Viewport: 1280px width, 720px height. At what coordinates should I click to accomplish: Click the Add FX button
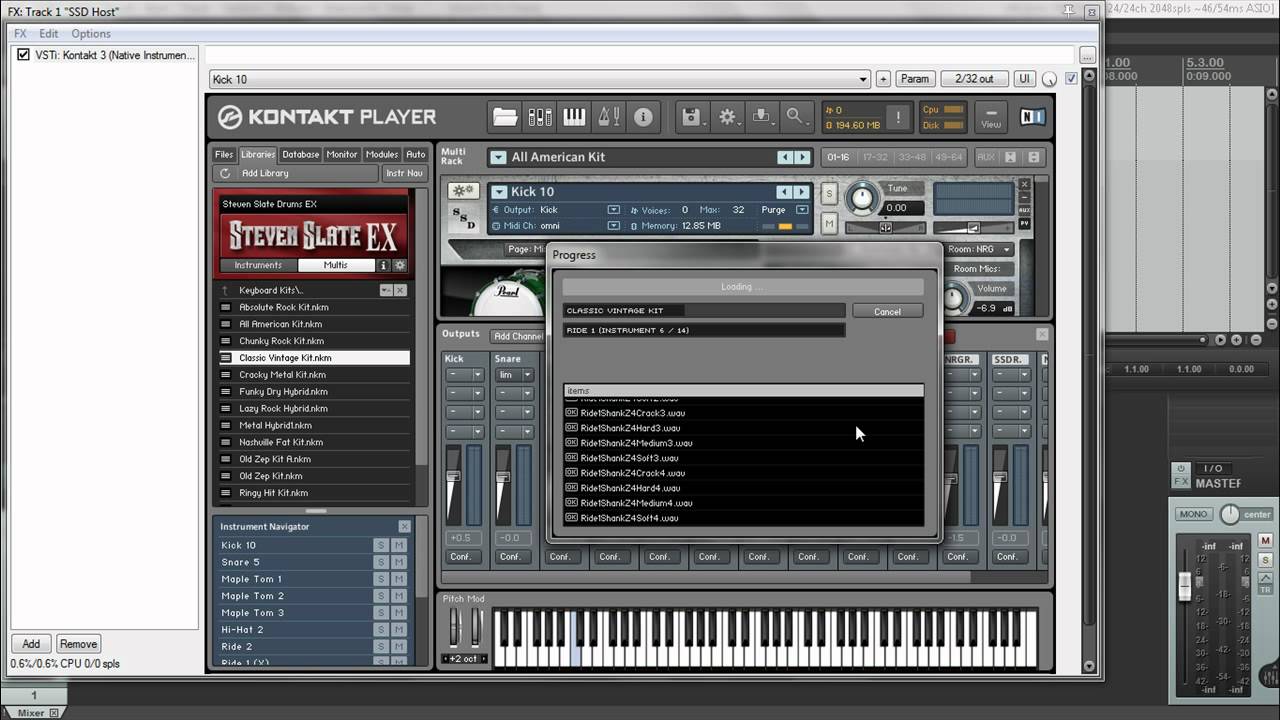31,644
